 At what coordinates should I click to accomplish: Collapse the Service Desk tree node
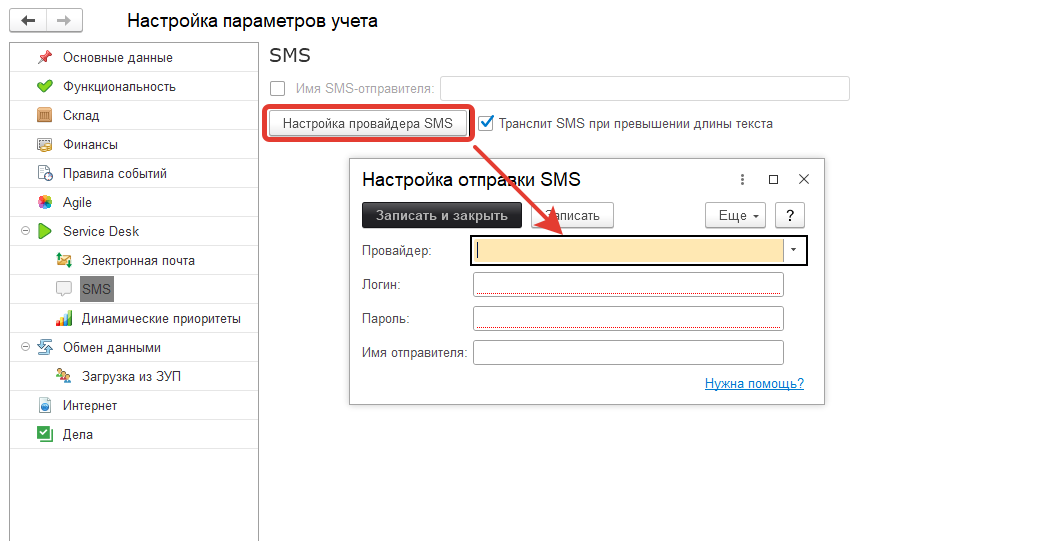tap(26, 231)
